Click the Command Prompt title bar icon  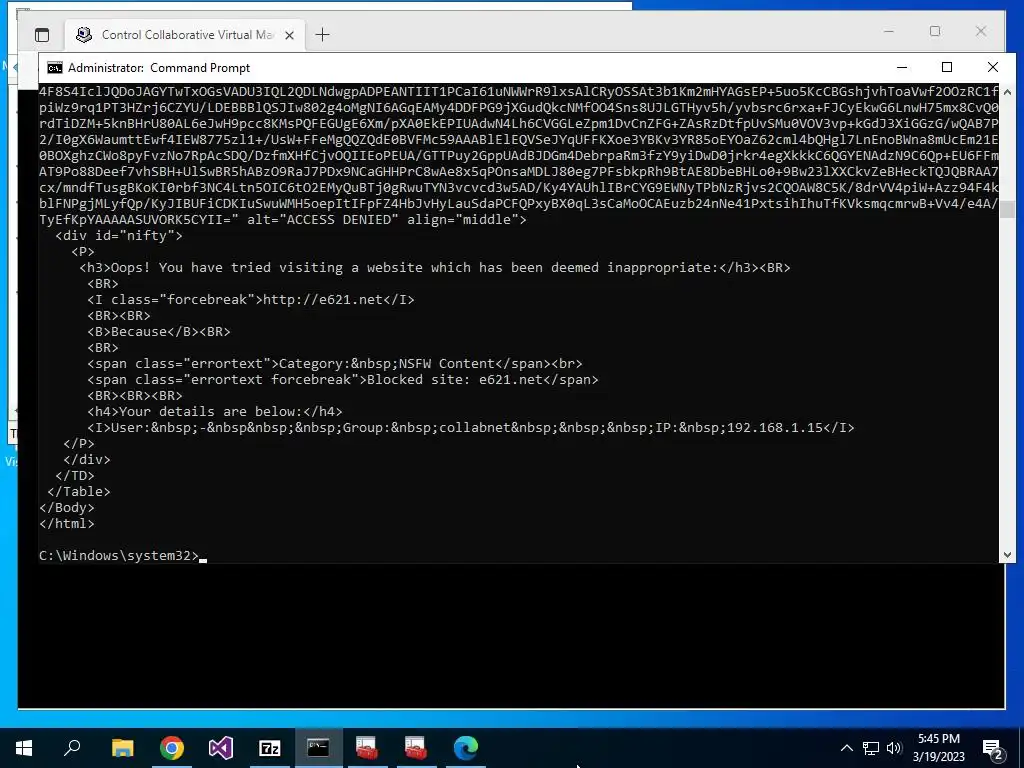pos(55,68)
